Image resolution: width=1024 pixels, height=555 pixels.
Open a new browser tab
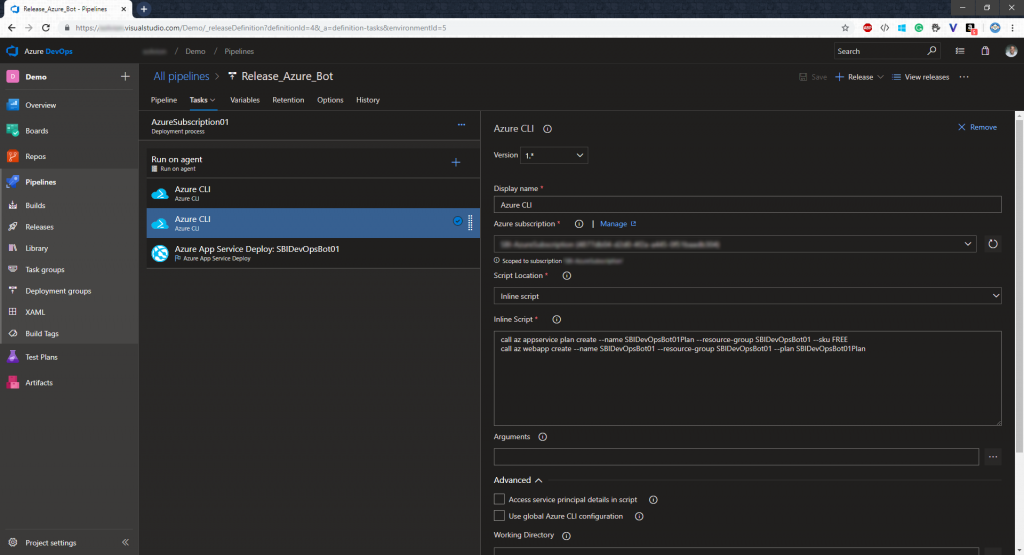coord(144,8)
